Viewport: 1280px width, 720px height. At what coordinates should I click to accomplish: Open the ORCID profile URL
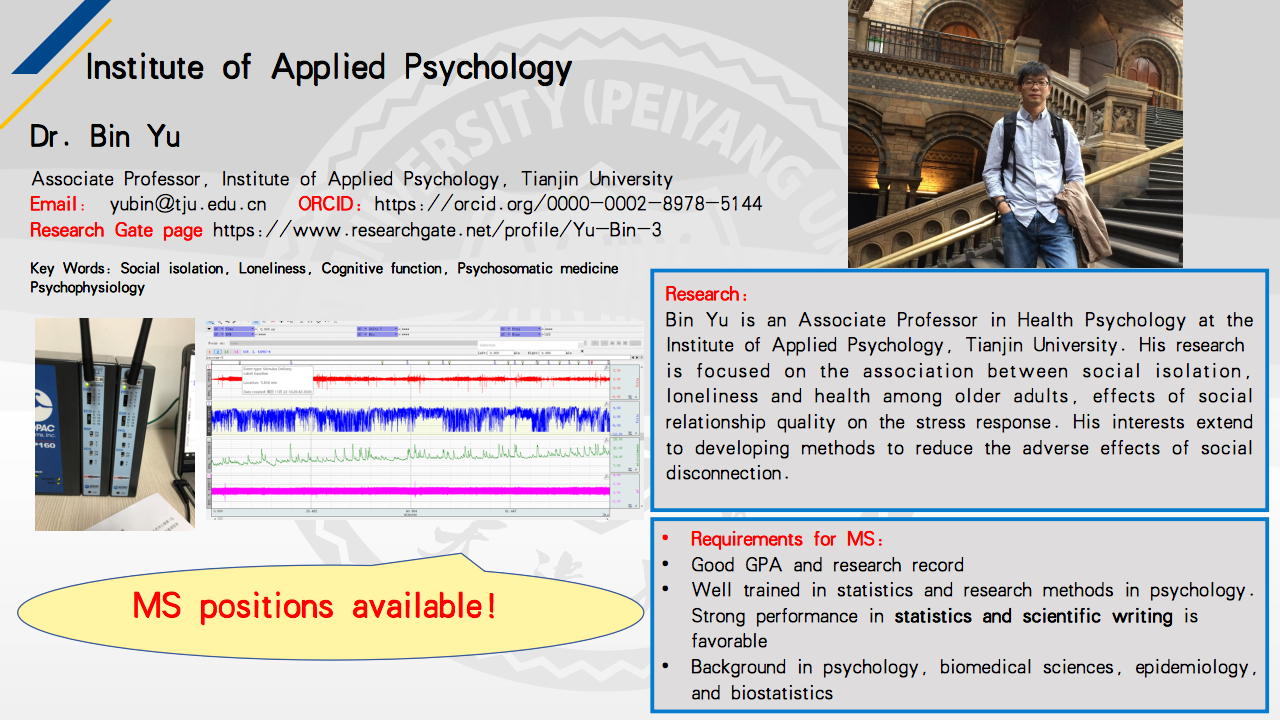tap(567, 205)
